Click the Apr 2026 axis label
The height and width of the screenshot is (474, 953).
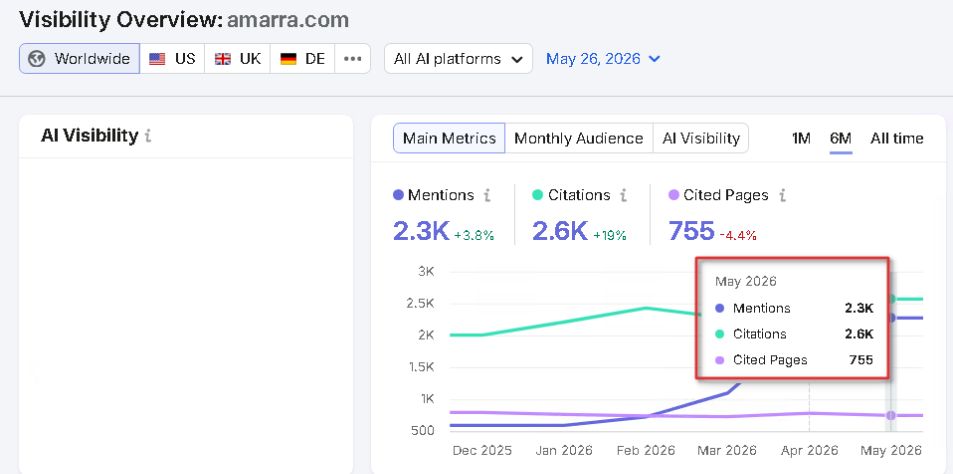tap(809, 450)
